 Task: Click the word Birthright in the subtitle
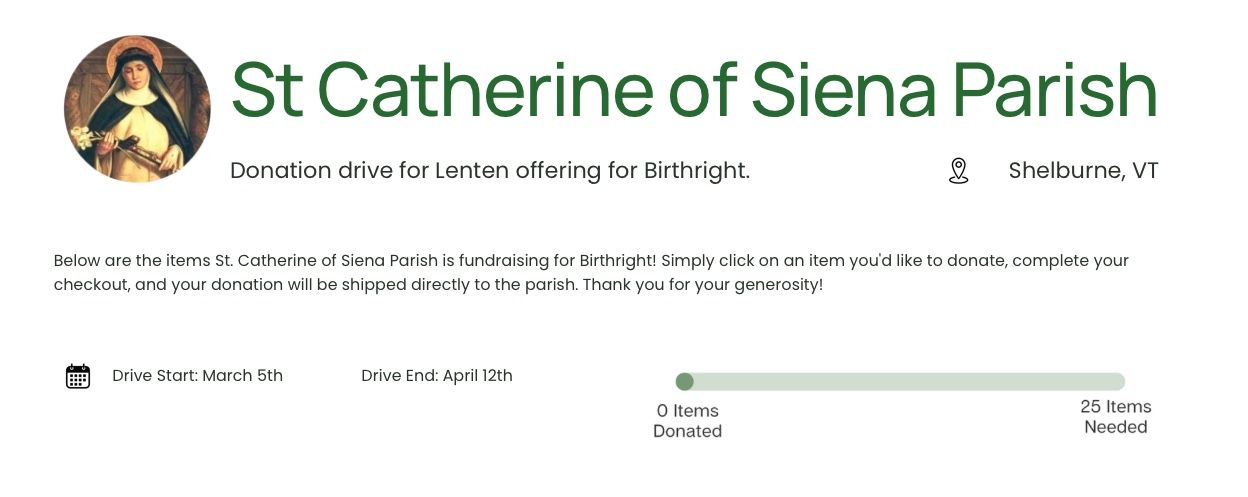pyautogui.click(x=693, y=171)
